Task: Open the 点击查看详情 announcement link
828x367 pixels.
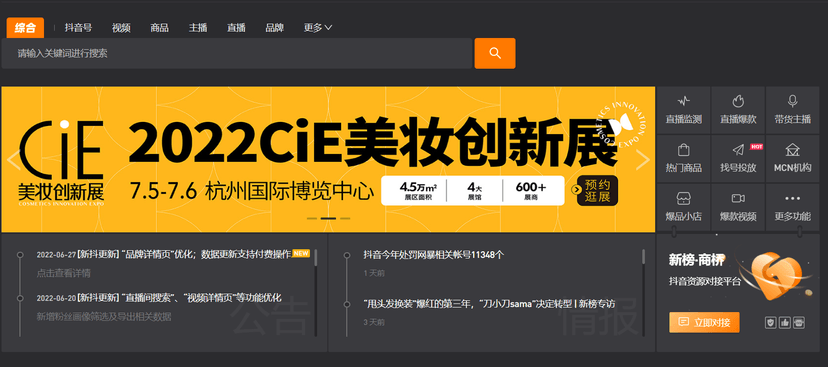Action: tap(63, 274)
